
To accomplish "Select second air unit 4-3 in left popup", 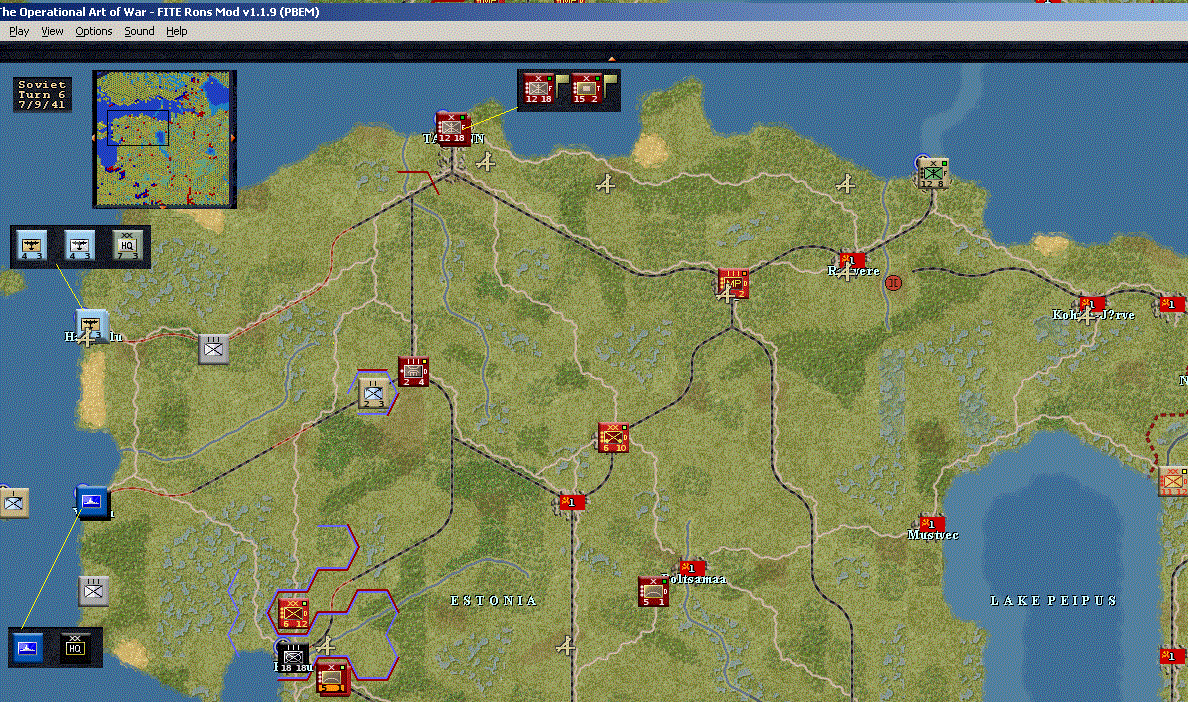I will (80, 245).
